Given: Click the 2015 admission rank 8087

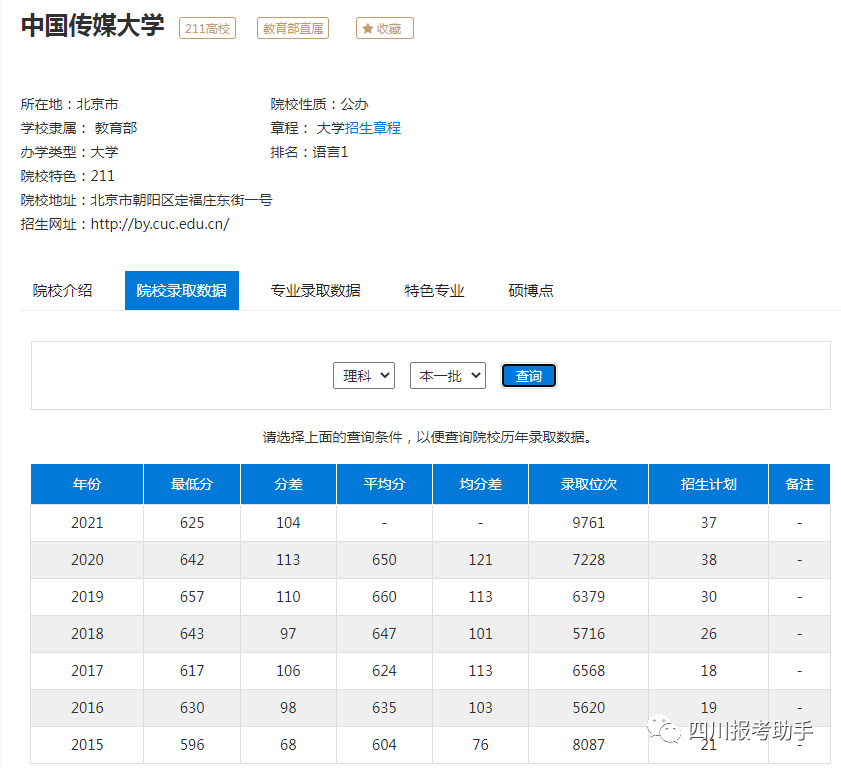Looking at the screenshot, I should pyautogui.click(x=588, y=745).
